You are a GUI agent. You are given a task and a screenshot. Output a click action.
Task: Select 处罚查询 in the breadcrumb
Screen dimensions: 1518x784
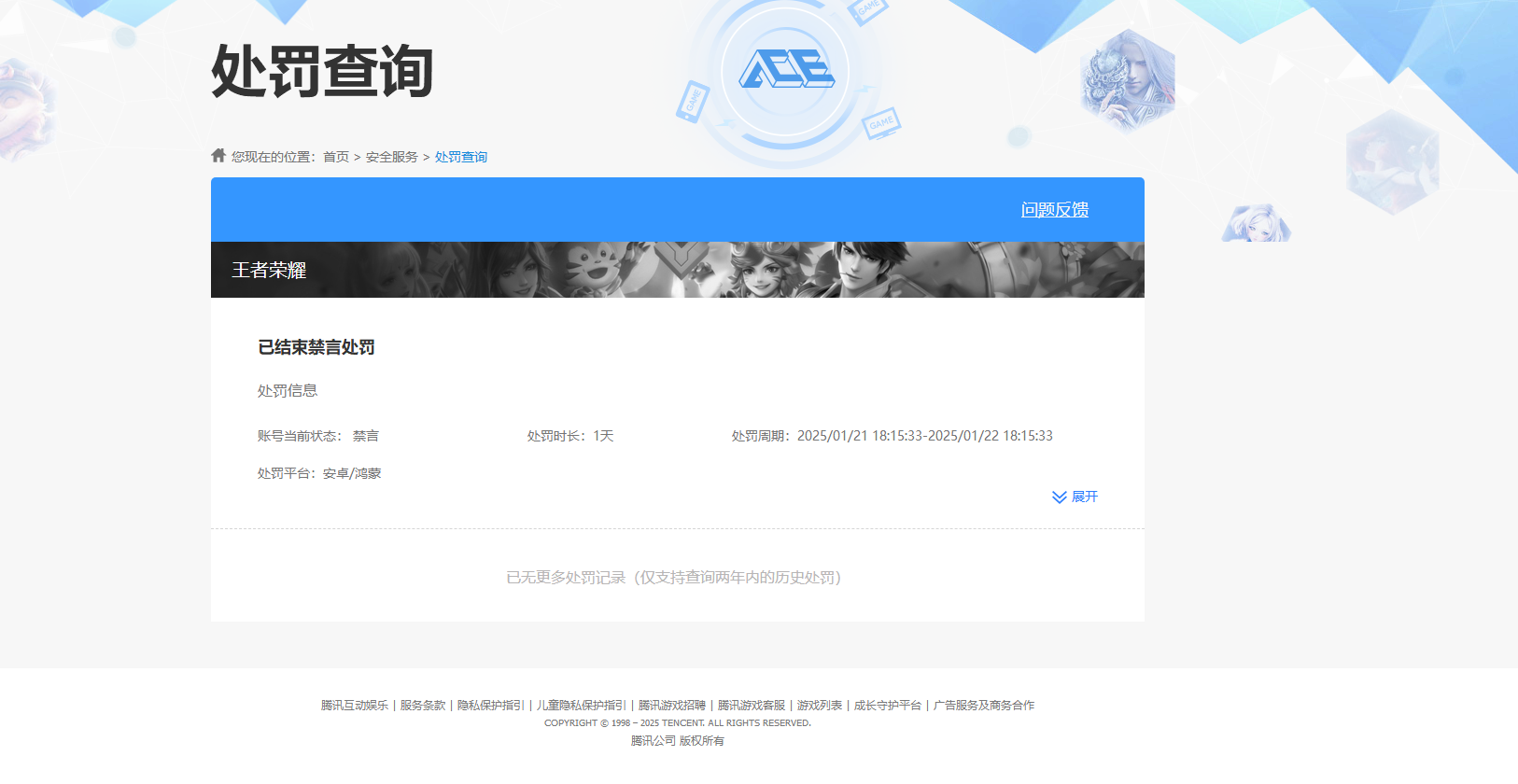coord(461,157)
